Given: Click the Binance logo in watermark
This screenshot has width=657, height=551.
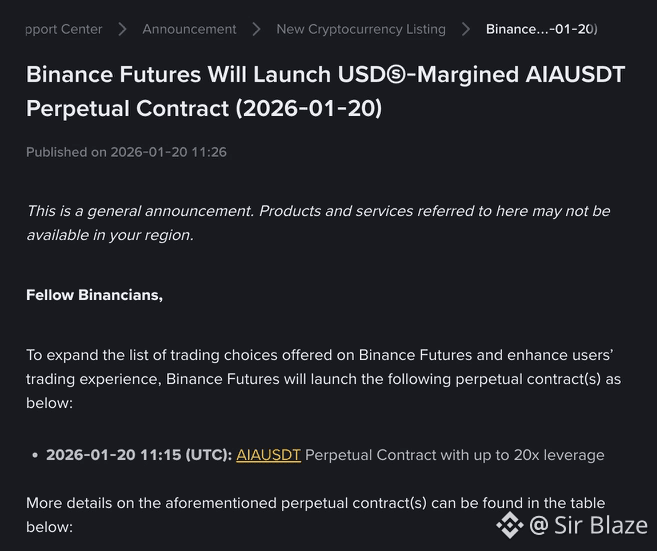Looking at the screenshot, I should pyautogui.click(x=510, y=525).
